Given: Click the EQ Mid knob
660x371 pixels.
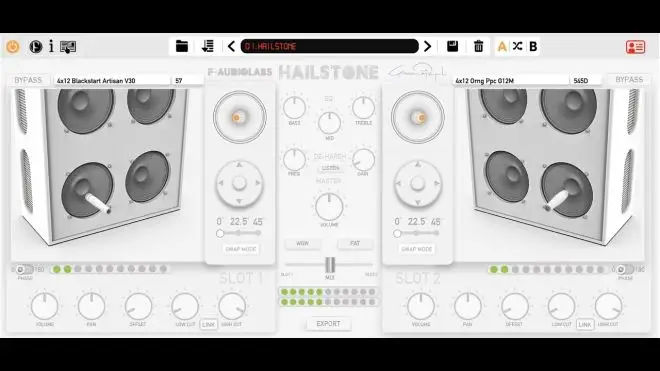Looking at the screenshot, I should click(x=330, y=123).
